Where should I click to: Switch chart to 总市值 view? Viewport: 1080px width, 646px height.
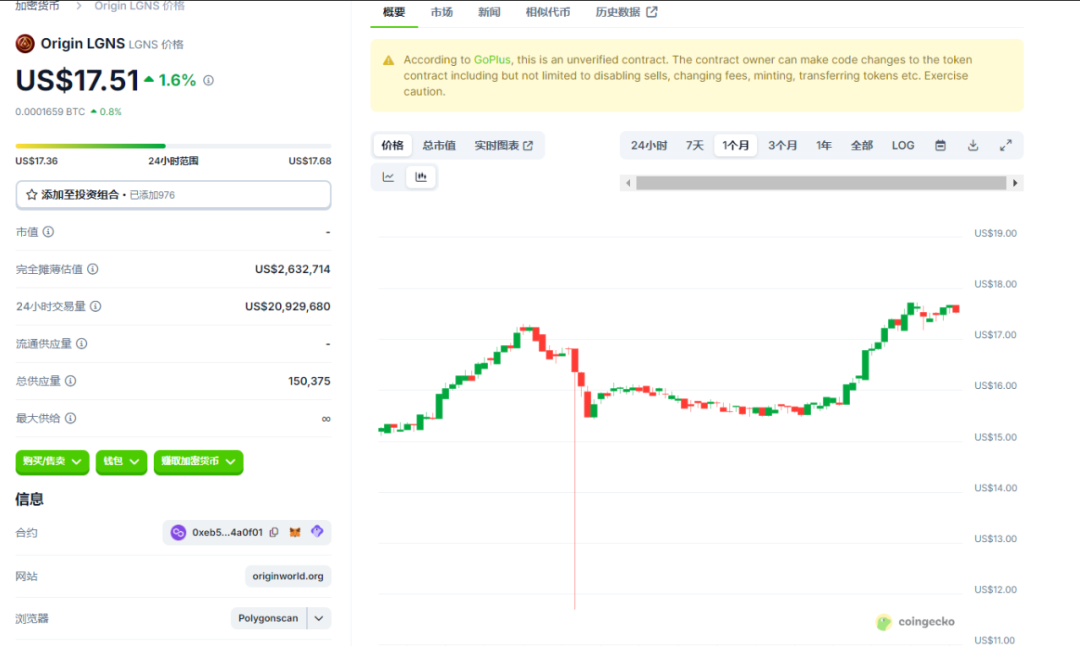(439, 146)
